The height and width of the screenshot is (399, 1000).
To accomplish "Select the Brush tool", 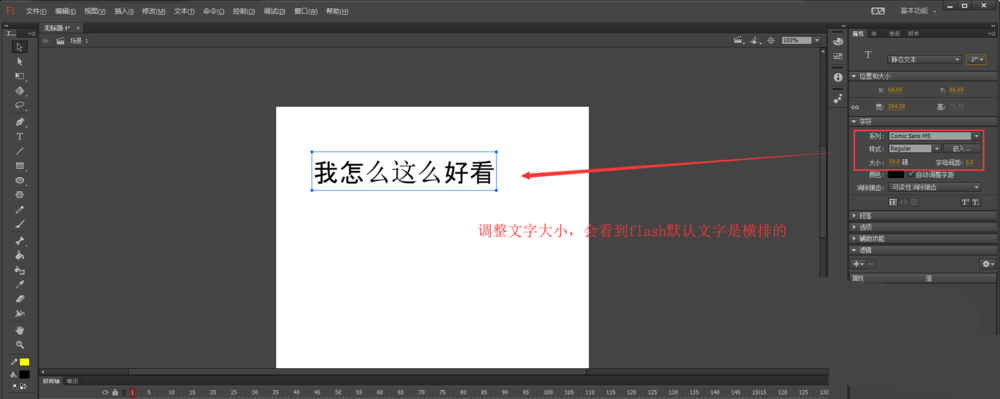I will click(x=20, y=224).
